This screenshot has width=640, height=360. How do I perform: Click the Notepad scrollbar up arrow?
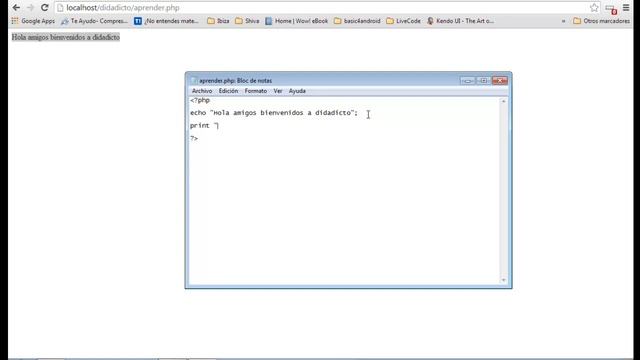tap(503, 101)
